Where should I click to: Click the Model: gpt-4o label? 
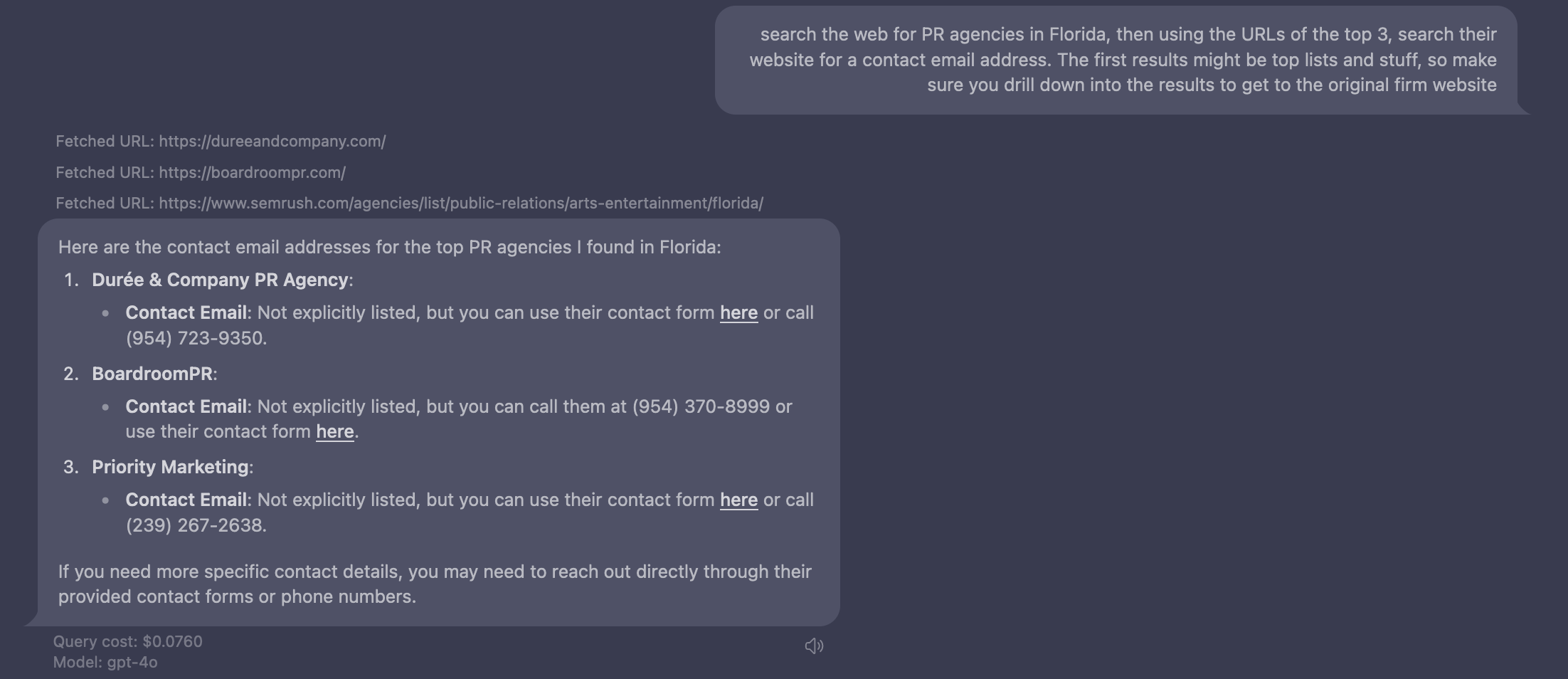pyautogui.click(x=105, y=662)
